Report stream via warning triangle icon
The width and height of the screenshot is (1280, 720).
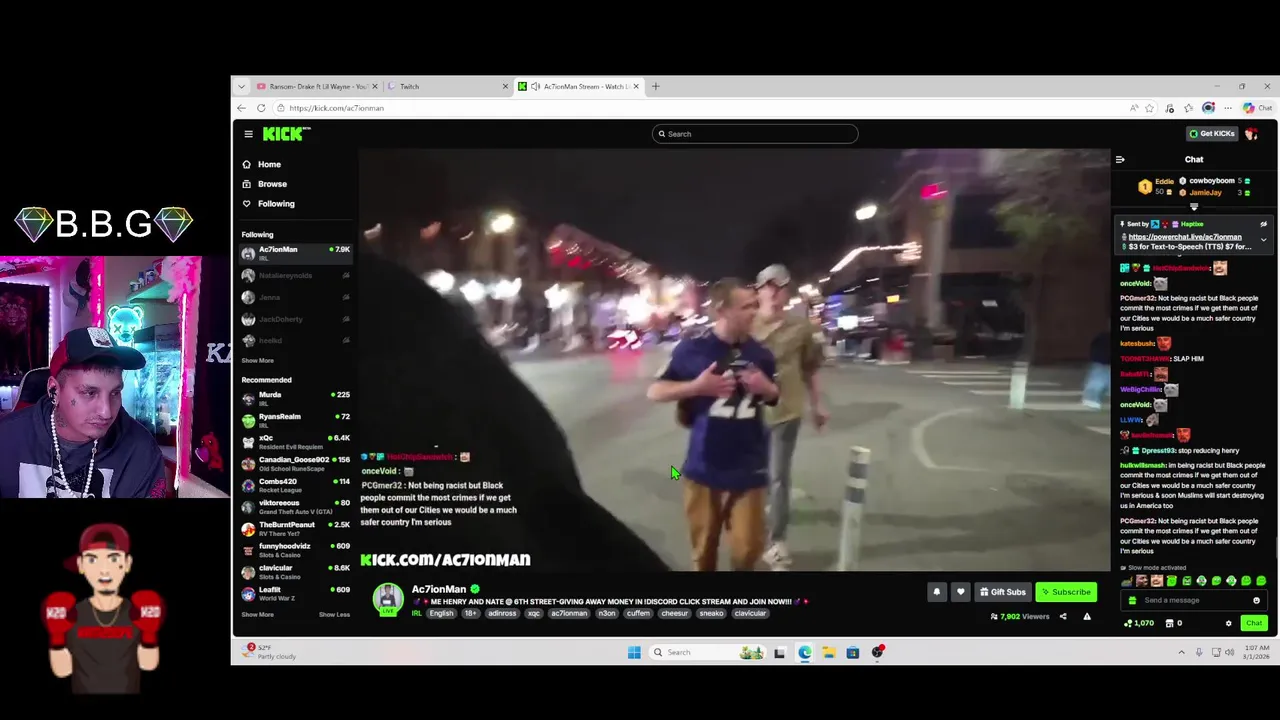click(1087, 617)
